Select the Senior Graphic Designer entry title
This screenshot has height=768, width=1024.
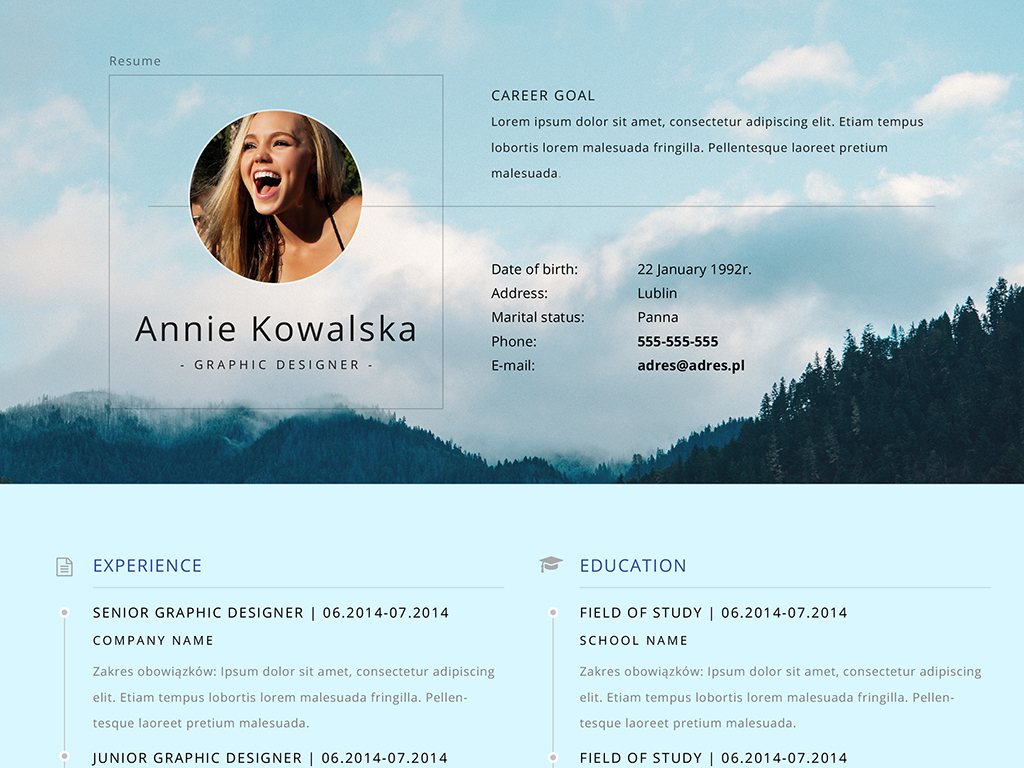click(270, 613)
